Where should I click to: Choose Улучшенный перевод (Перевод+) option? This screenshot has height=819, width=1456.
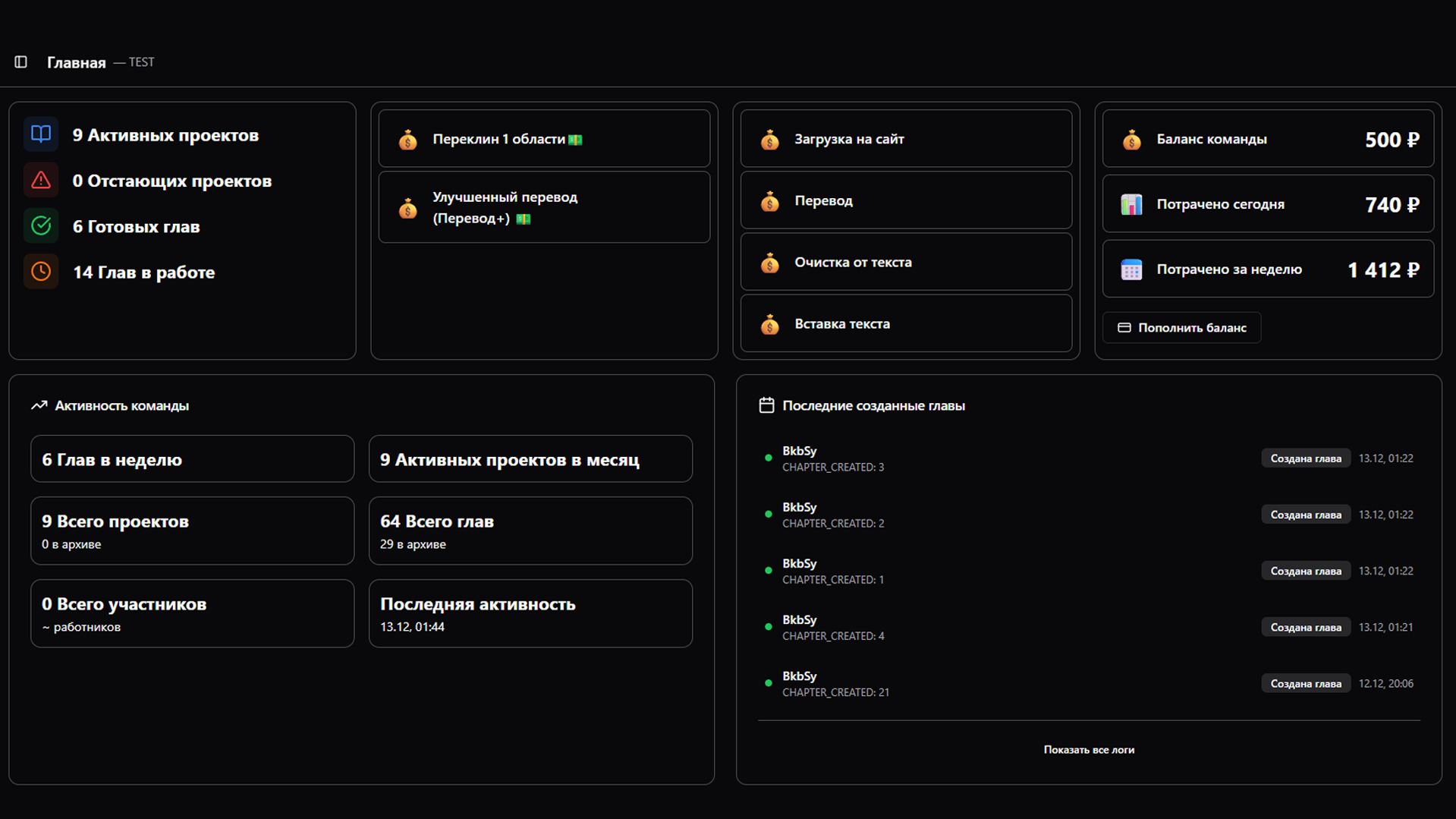[543, 207]
